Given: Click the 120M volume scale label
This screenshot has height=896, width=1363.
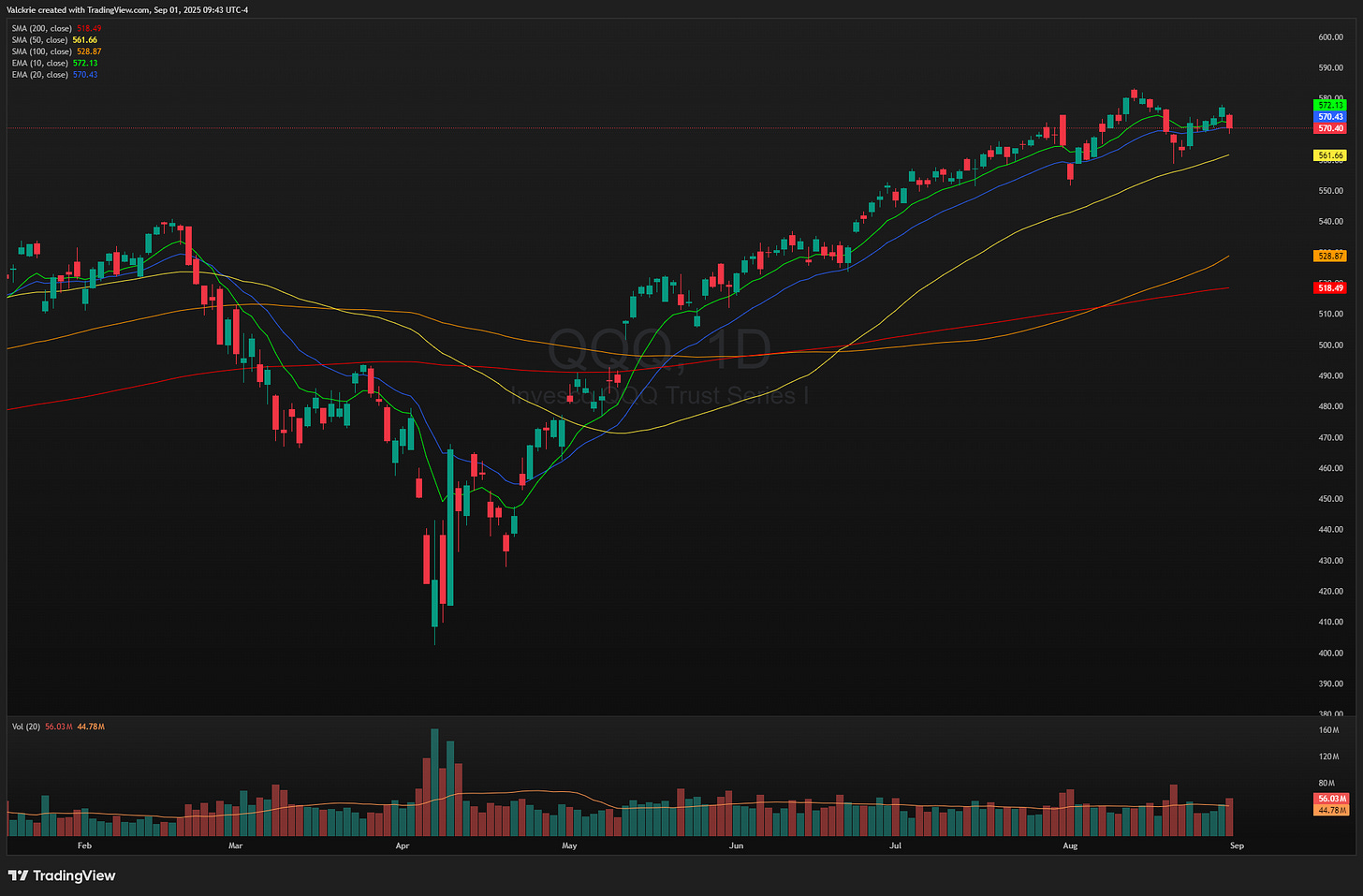Looking at the screenshot, I should pyautogui.click(x=1329, y=756).
